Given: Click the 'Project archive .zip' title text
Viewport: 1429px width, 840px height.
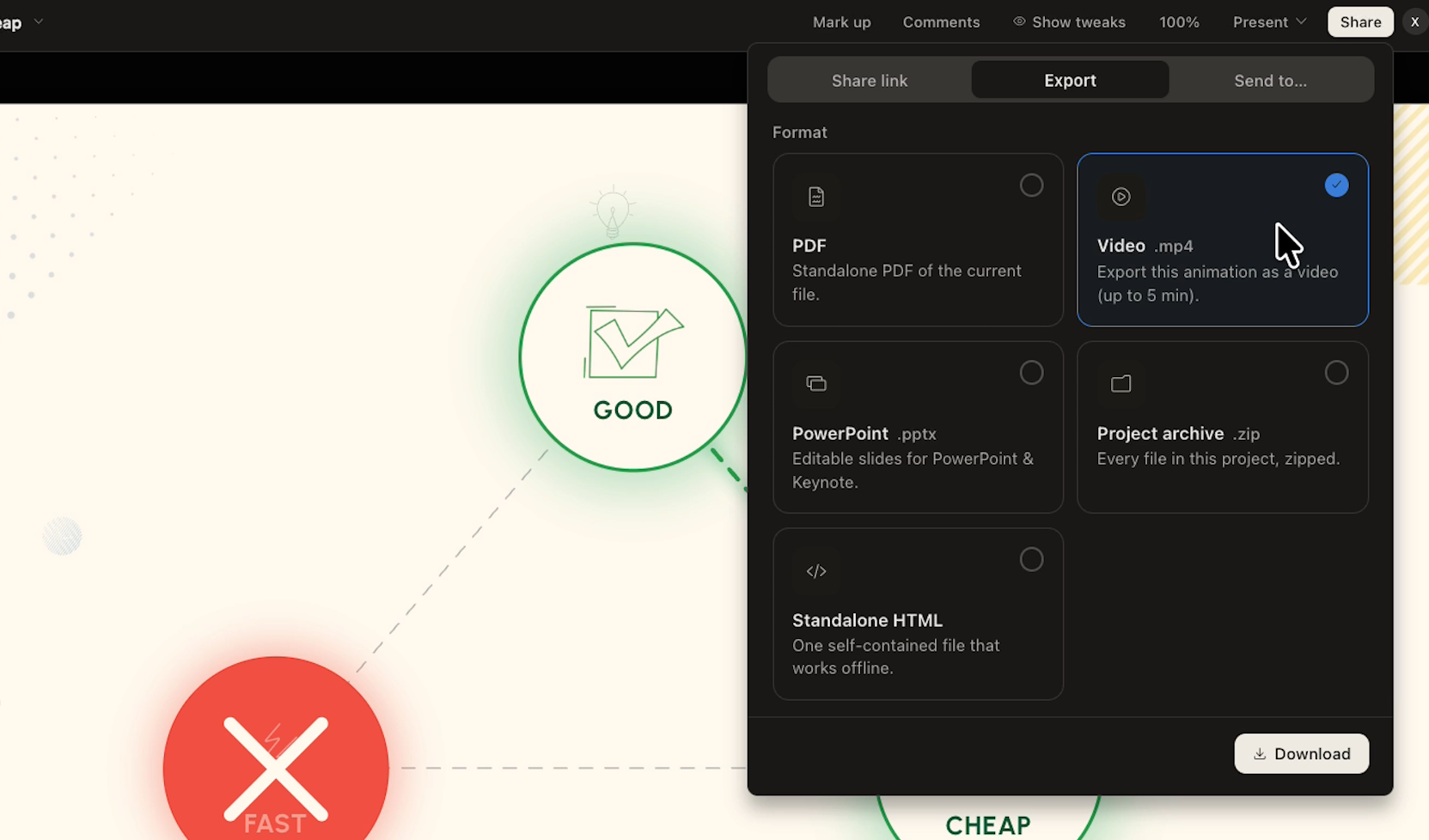Looking at the screenshot, I should (x=1178, y=434).
